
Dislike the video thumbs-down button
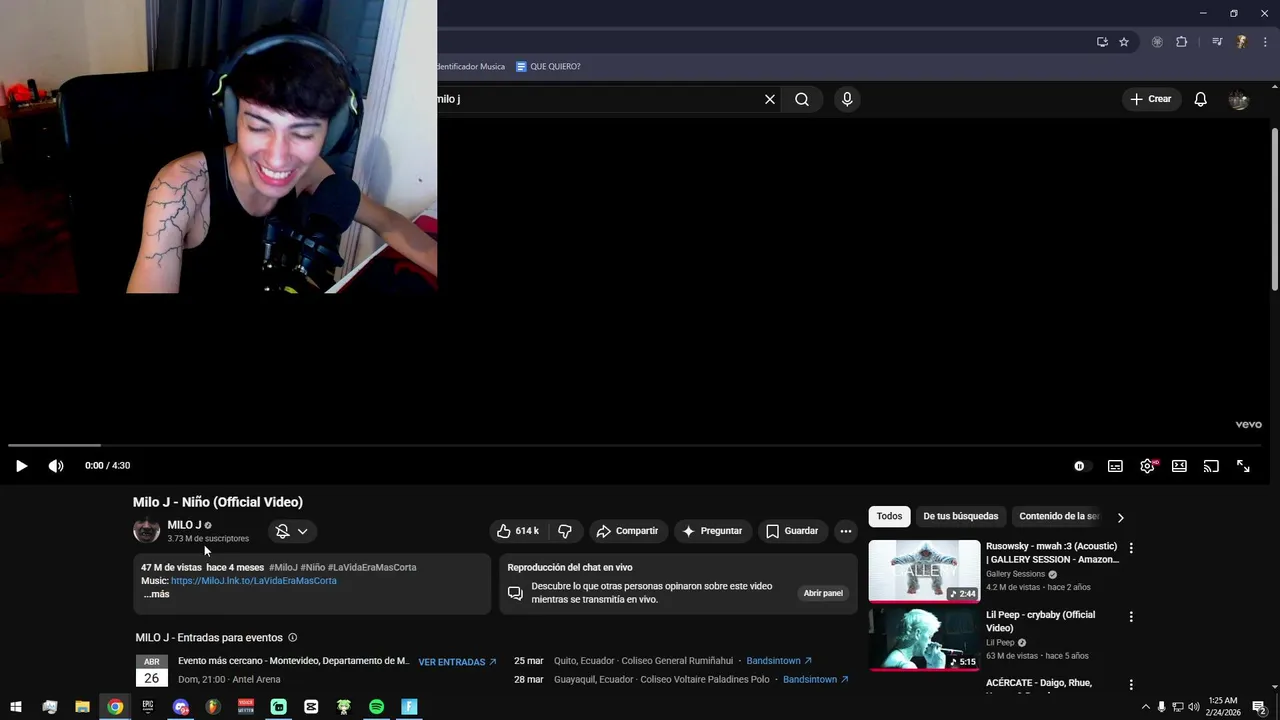click(565, 531)
